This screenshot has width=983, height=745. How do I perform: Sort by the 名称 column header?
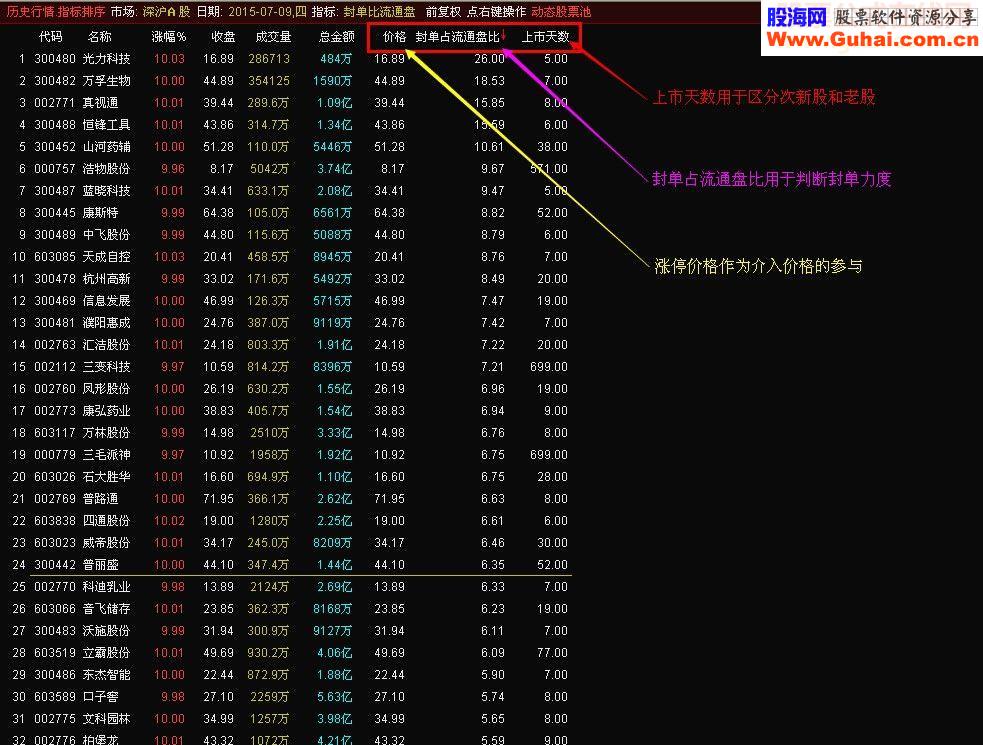click(x=100, y=37)
